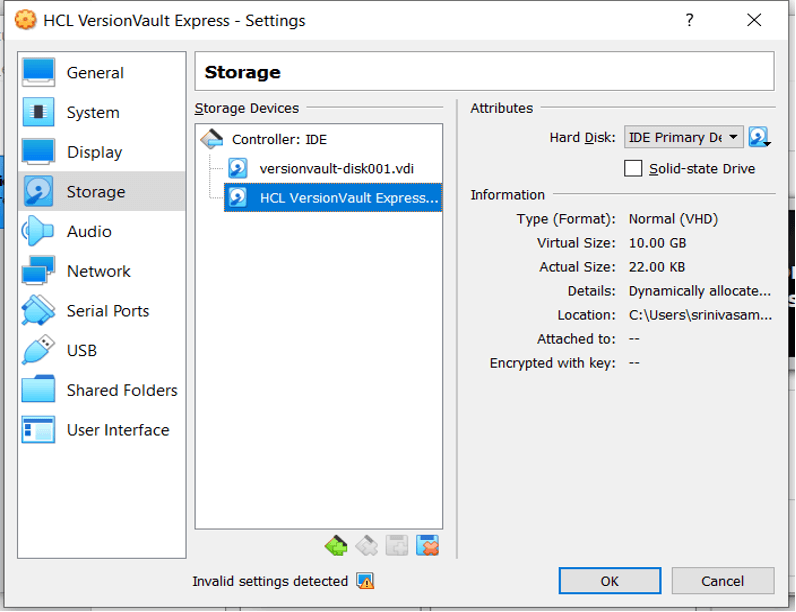
Task: Click the Hard Disk label
Action: point(582,138)
